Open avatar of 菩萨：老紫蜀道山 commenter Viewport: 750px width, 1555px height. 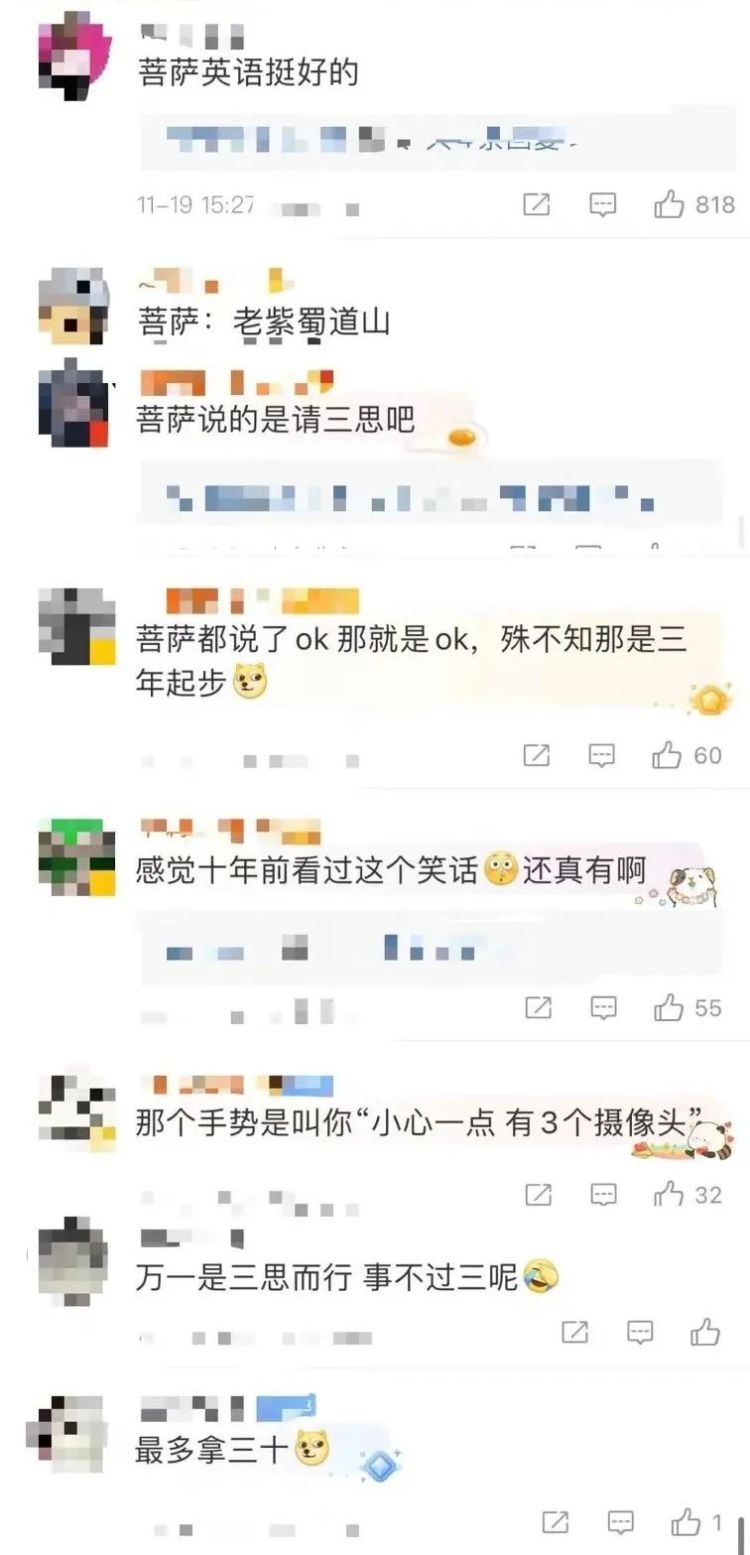click(x=73, y=305)
